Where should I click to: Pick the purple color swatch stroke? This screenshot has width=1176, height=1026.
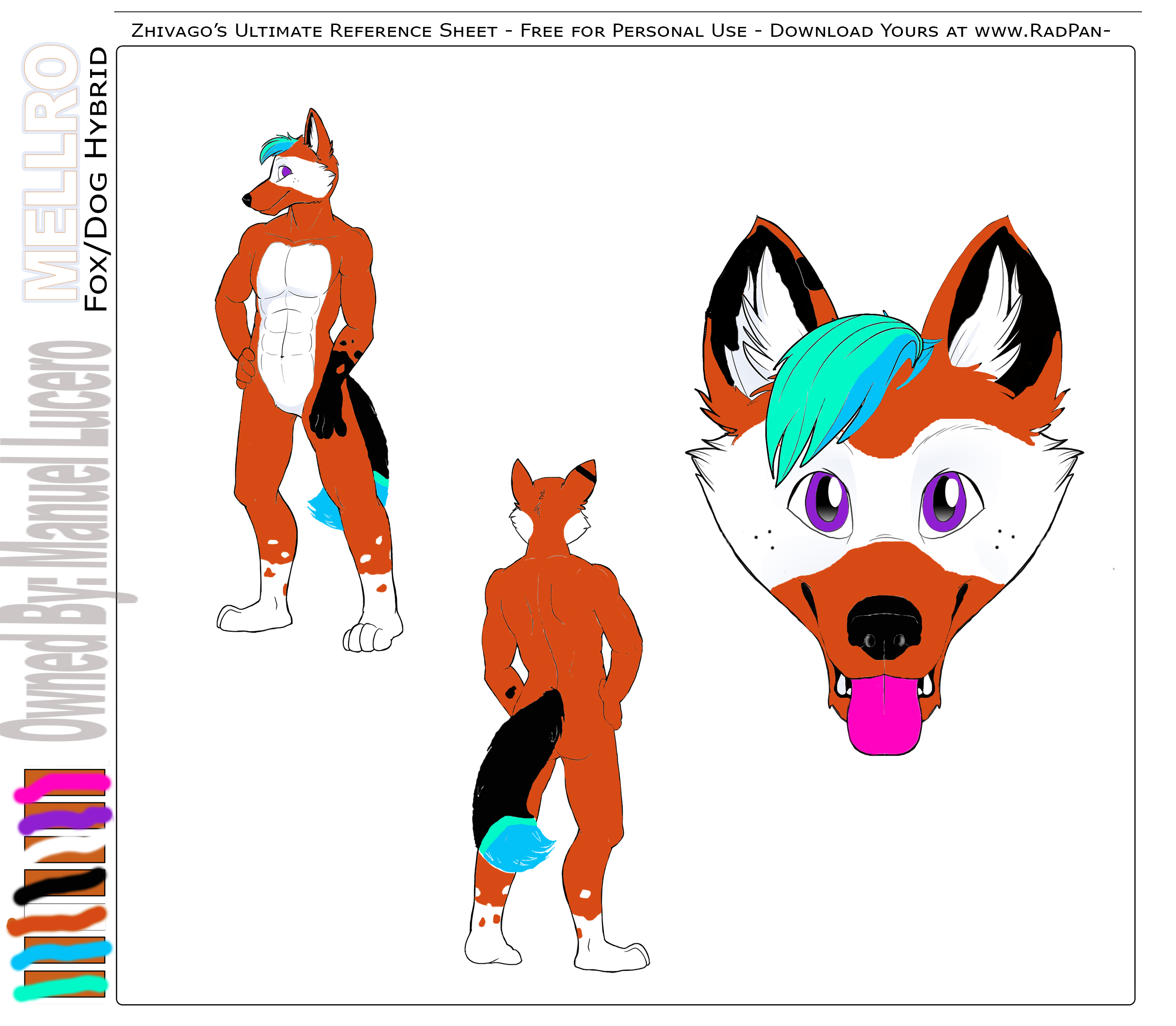point(65,820)
